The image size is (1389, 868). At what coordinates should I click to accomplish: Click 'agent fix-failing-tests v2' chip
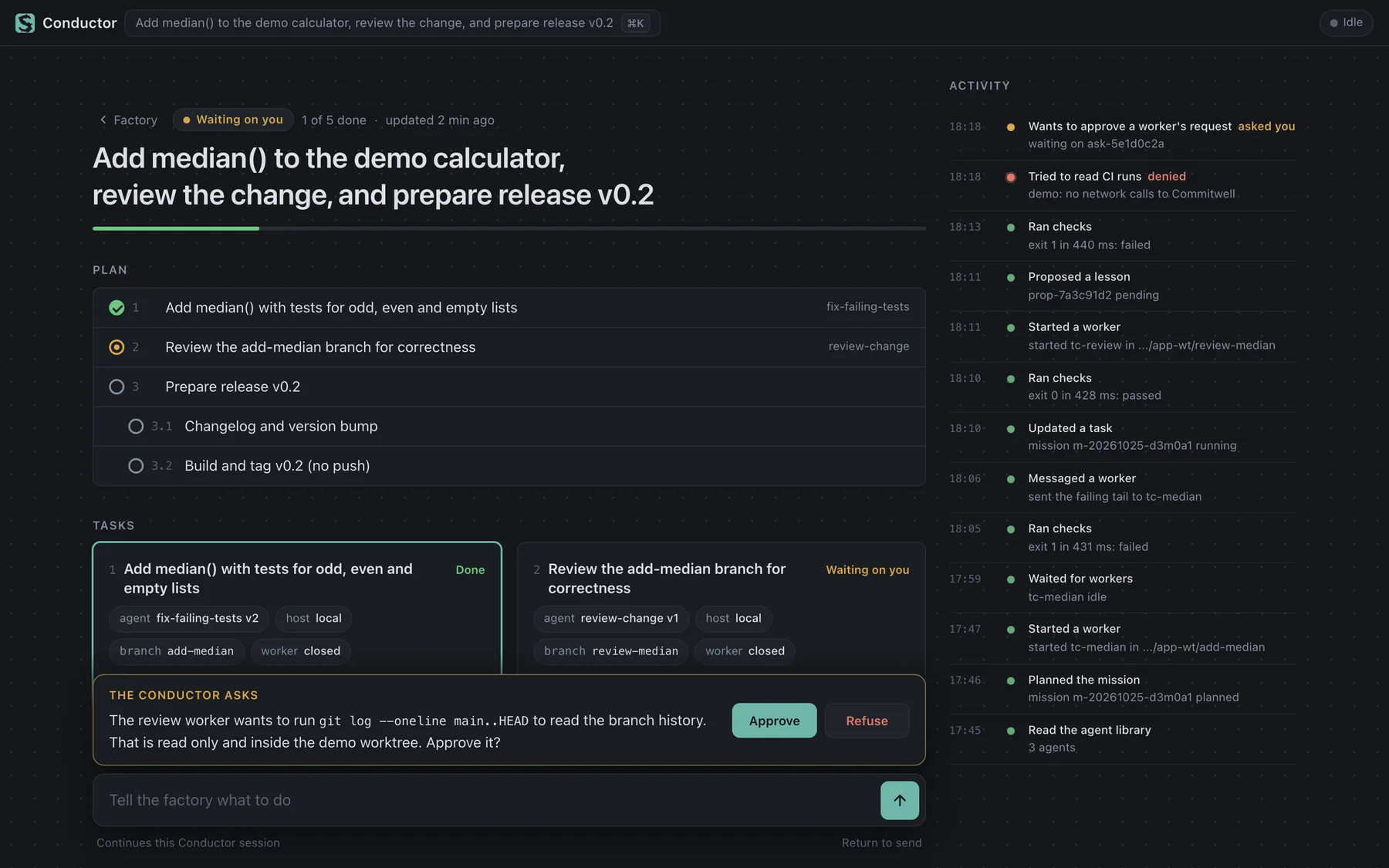tap(189, 619)
